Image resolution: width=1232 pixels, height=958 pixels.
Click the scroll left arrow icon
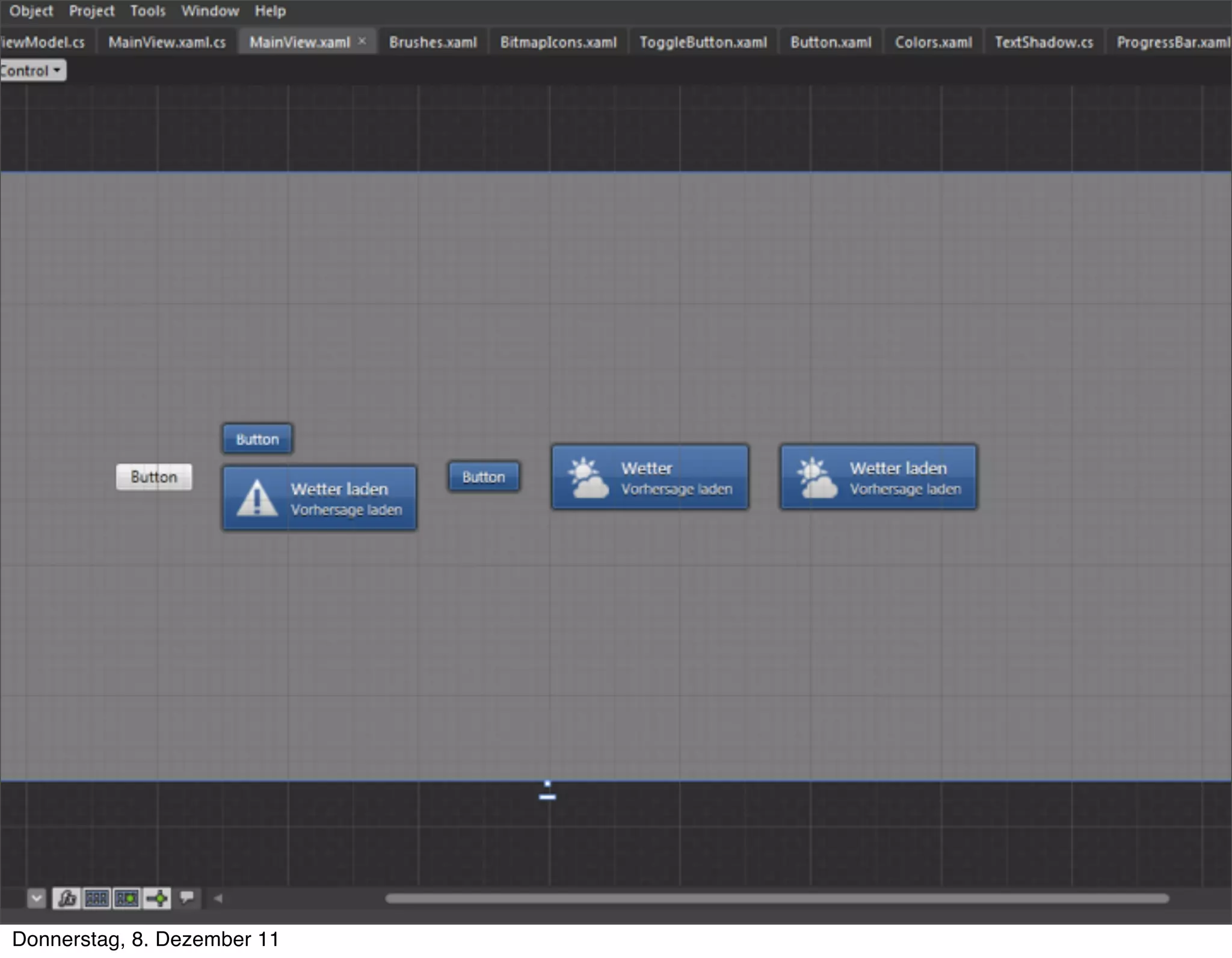tap(218, 898)
